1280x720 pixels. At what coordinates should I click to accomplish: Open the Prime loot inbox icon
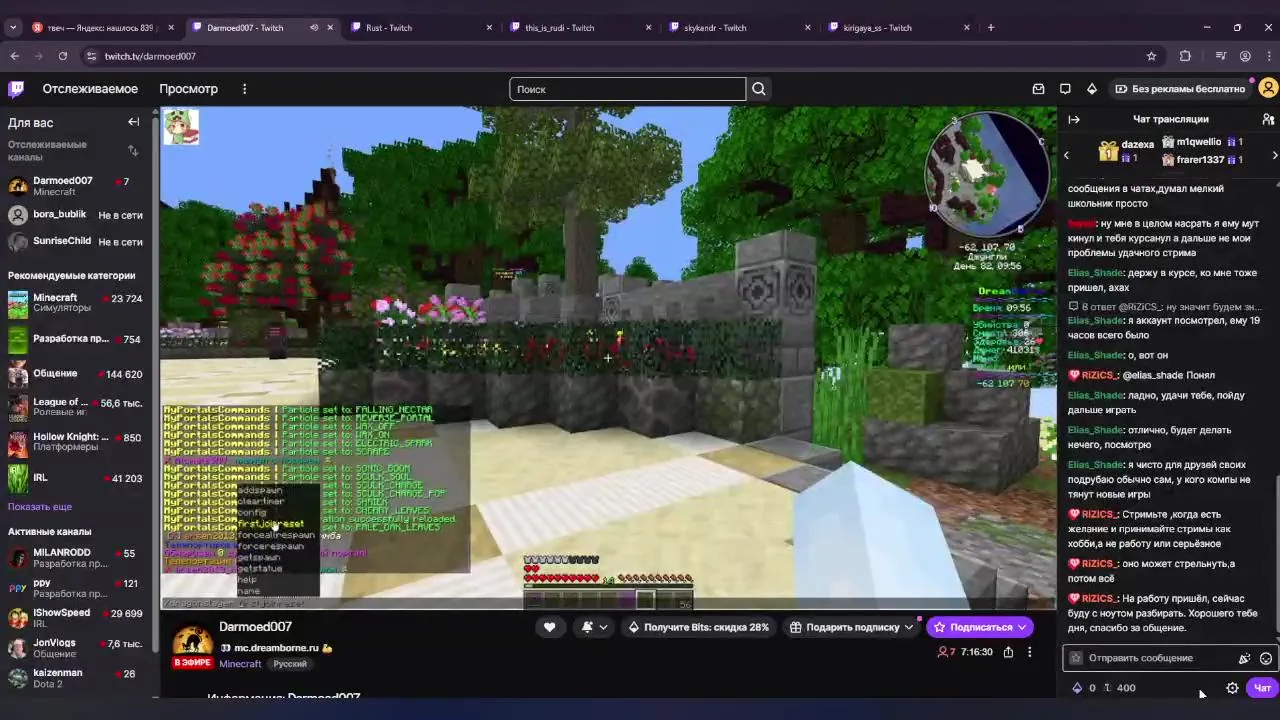pos(1038,89)
